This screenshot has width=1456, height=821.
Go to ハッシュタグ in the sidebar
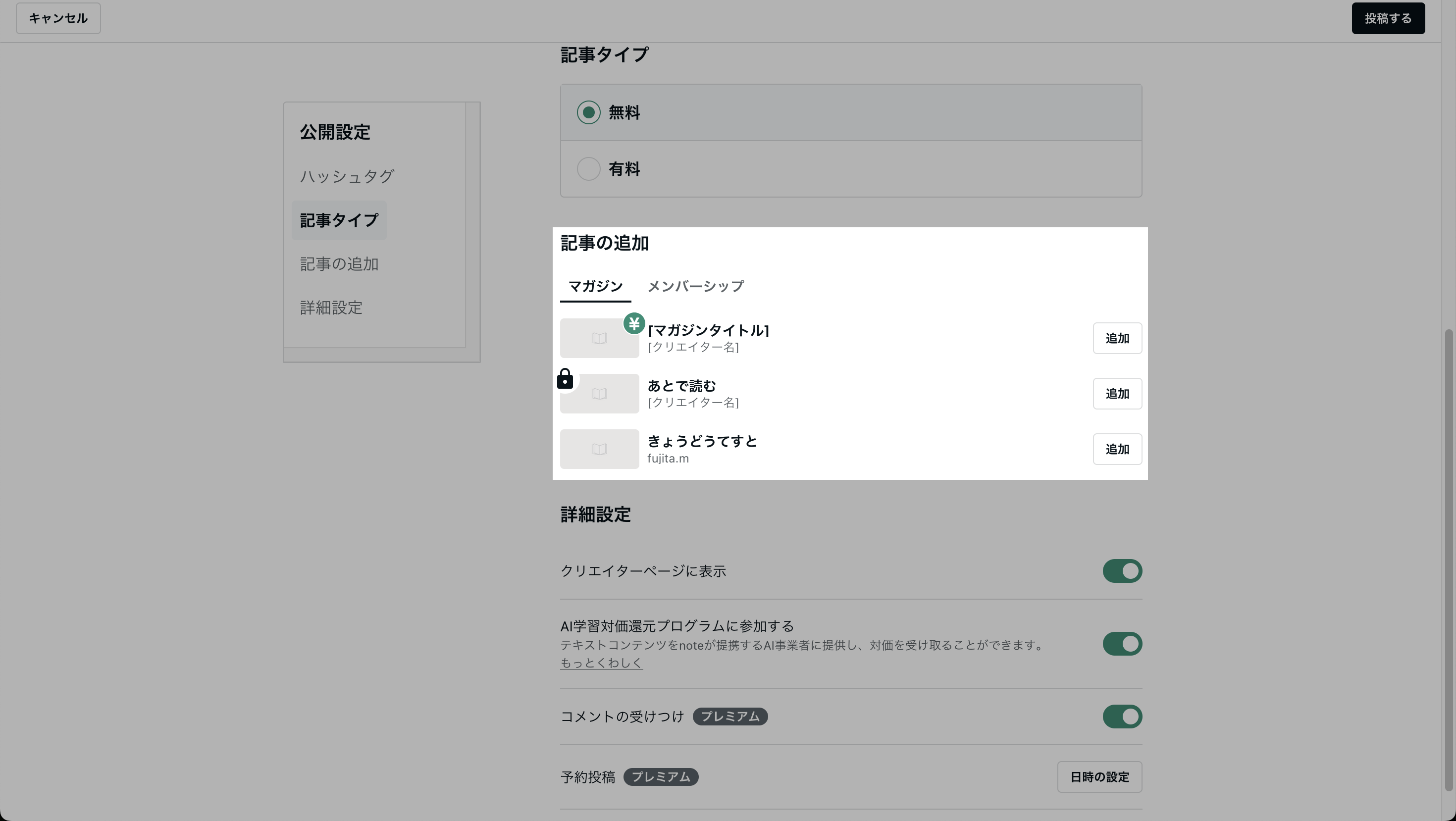click(x=347, y=176)
